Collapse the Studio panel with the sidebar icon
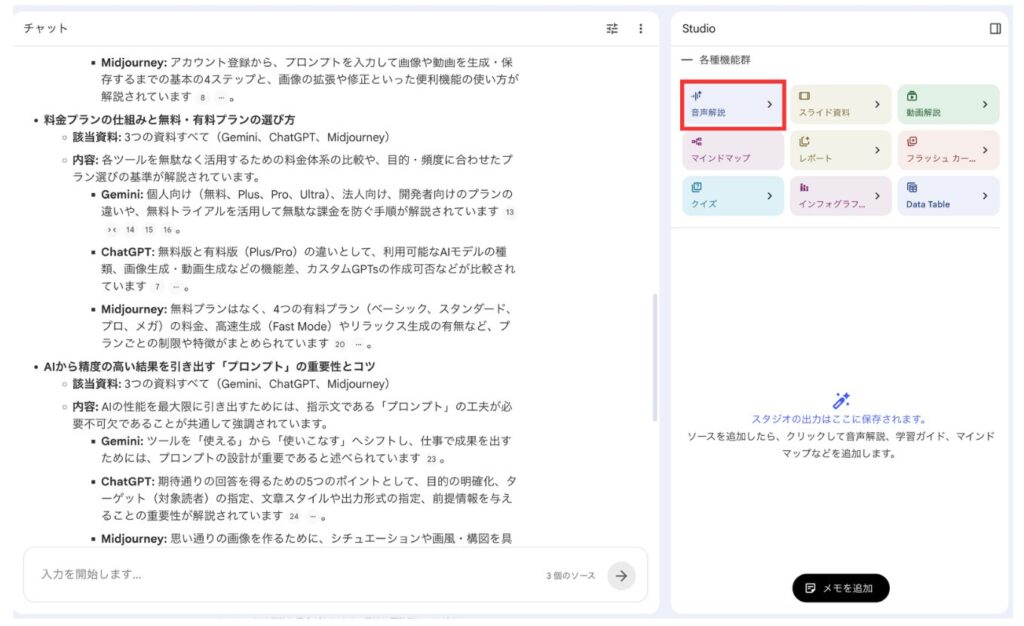Viewport: 1024px width, 626px height. click(995, 29)
